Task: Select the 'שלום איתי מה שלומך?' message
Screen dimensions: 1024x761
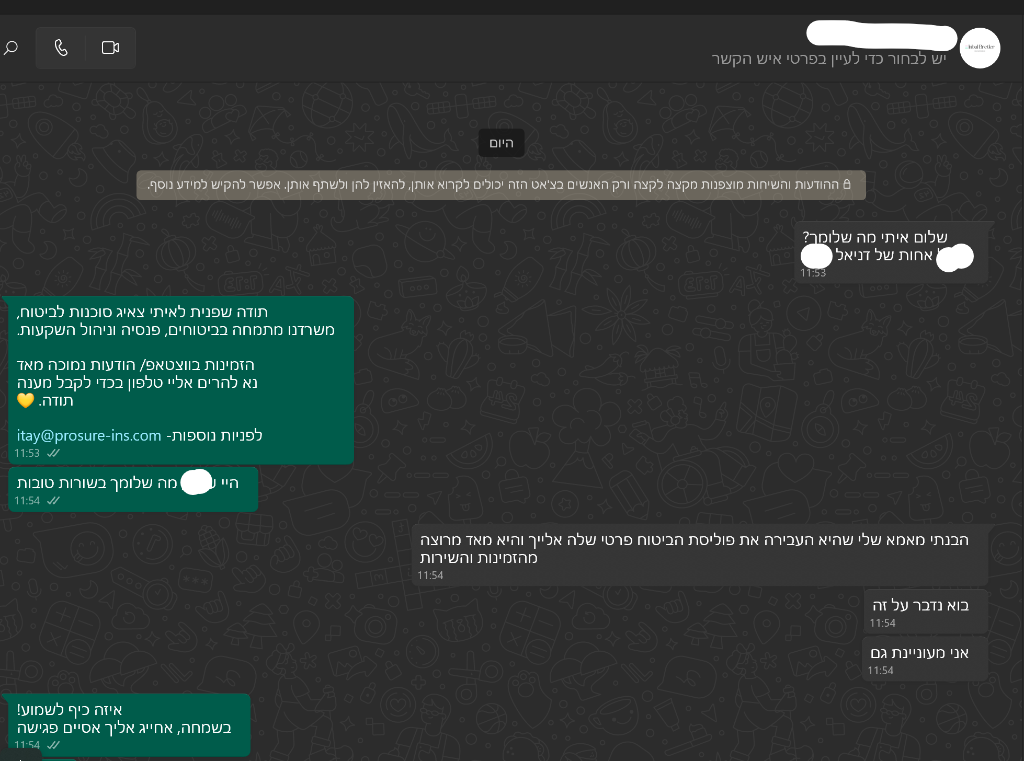Action: (893, 253)
